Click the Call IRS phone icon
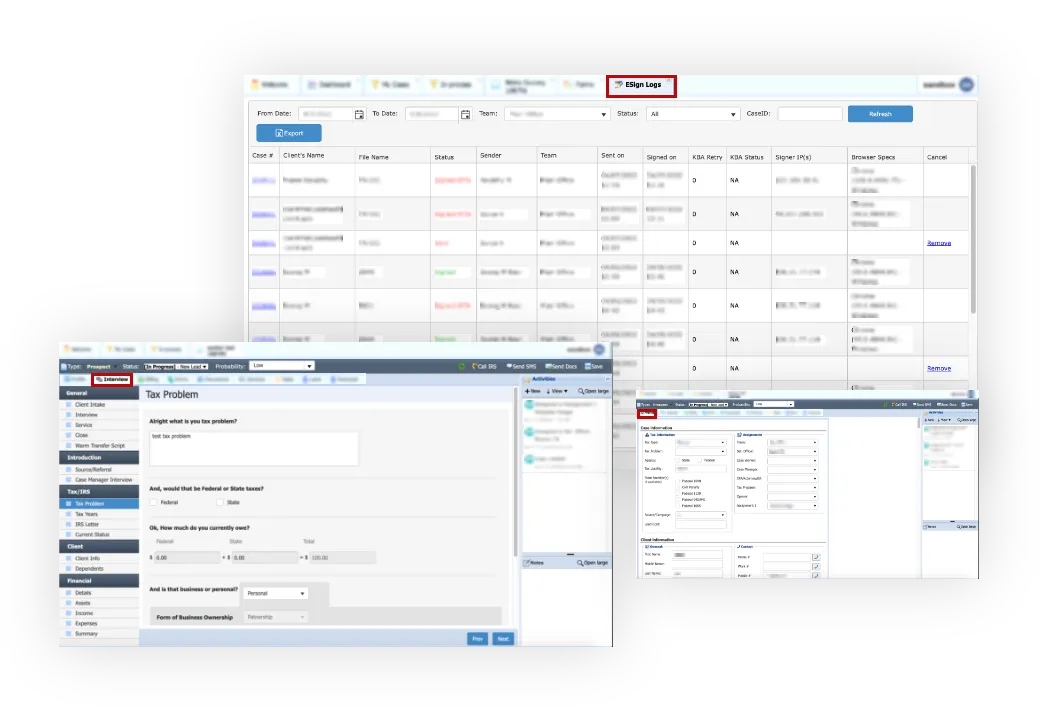This screenshot has height=717, width=1046. point(474,366)
